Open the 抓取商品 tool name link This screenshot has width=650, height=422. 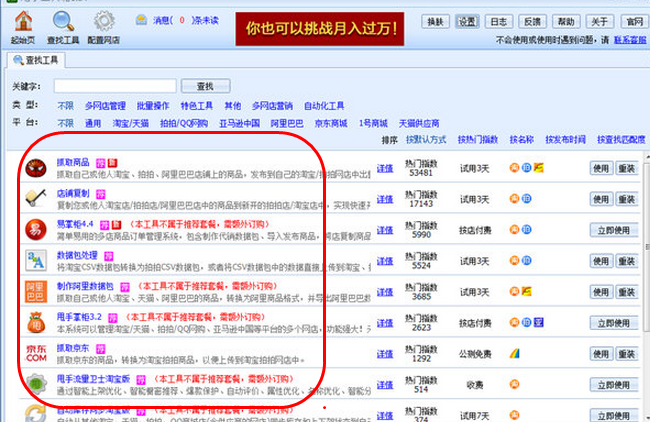[73, 162]
